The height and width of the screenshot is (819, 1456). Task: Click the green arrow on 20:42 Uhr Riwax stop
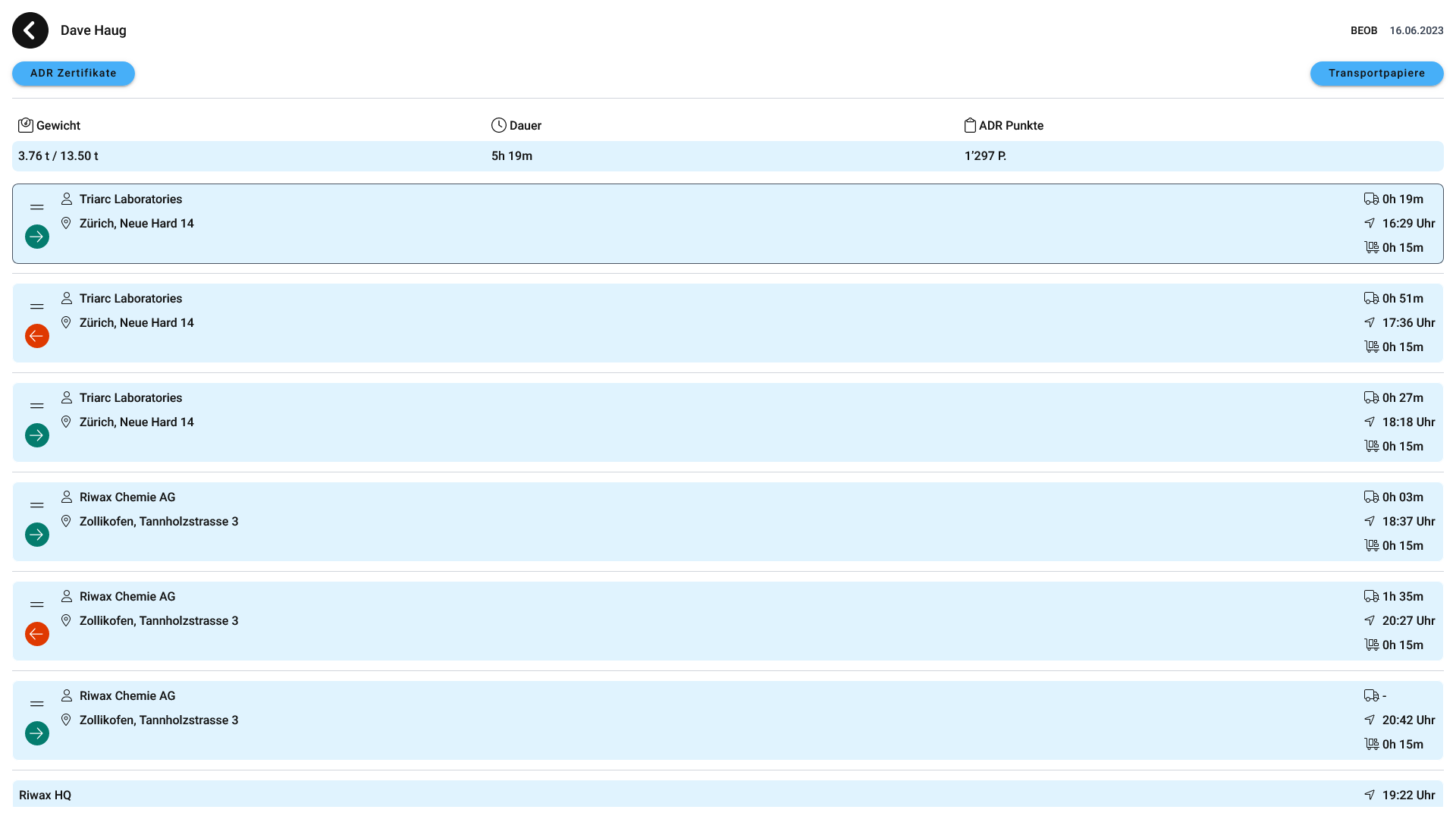coord(37,733)
